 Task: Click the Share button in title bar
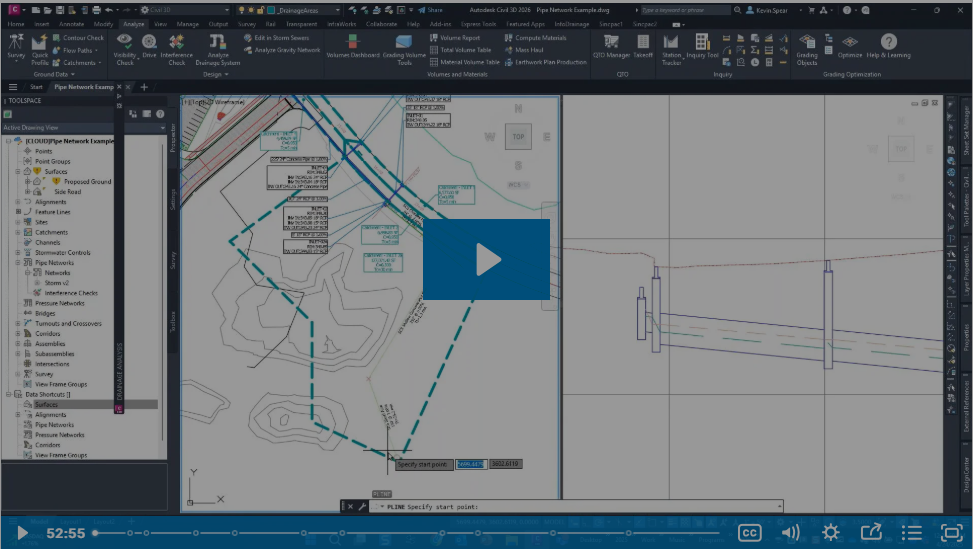point(431,10)
